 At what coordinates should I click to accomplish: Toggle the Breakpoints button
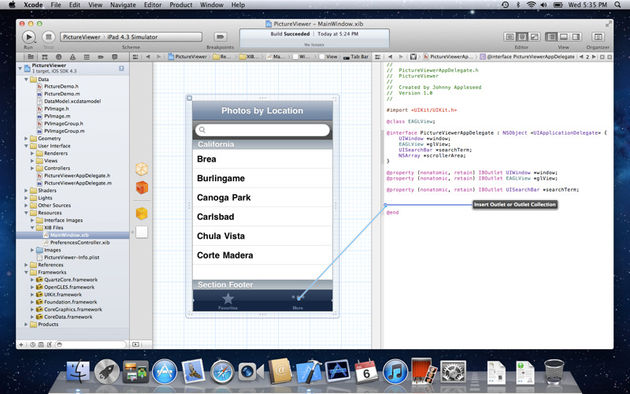(x=220, y=37)
